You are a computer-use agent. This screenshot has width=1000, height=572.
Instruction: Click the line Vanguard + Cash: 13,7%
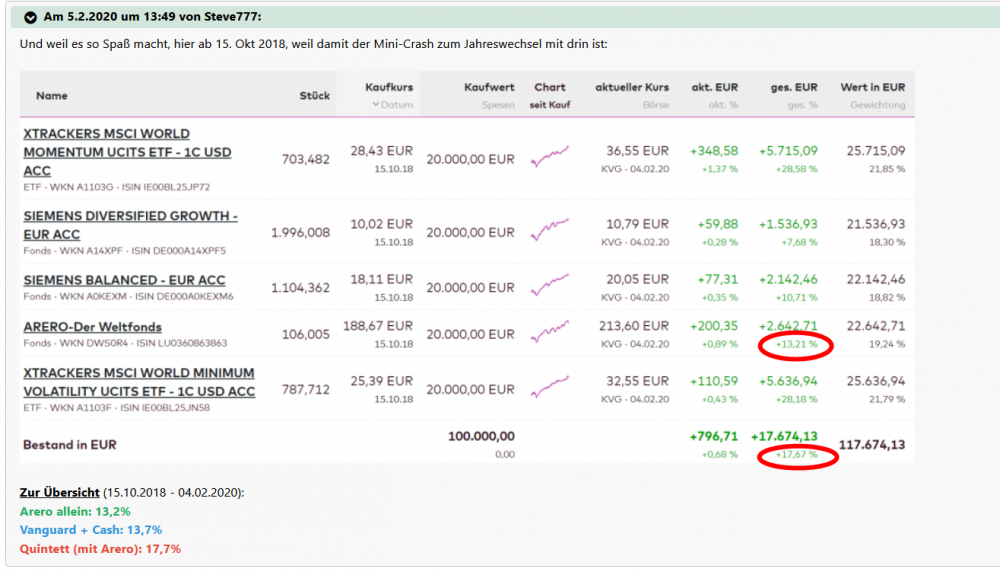91,530
